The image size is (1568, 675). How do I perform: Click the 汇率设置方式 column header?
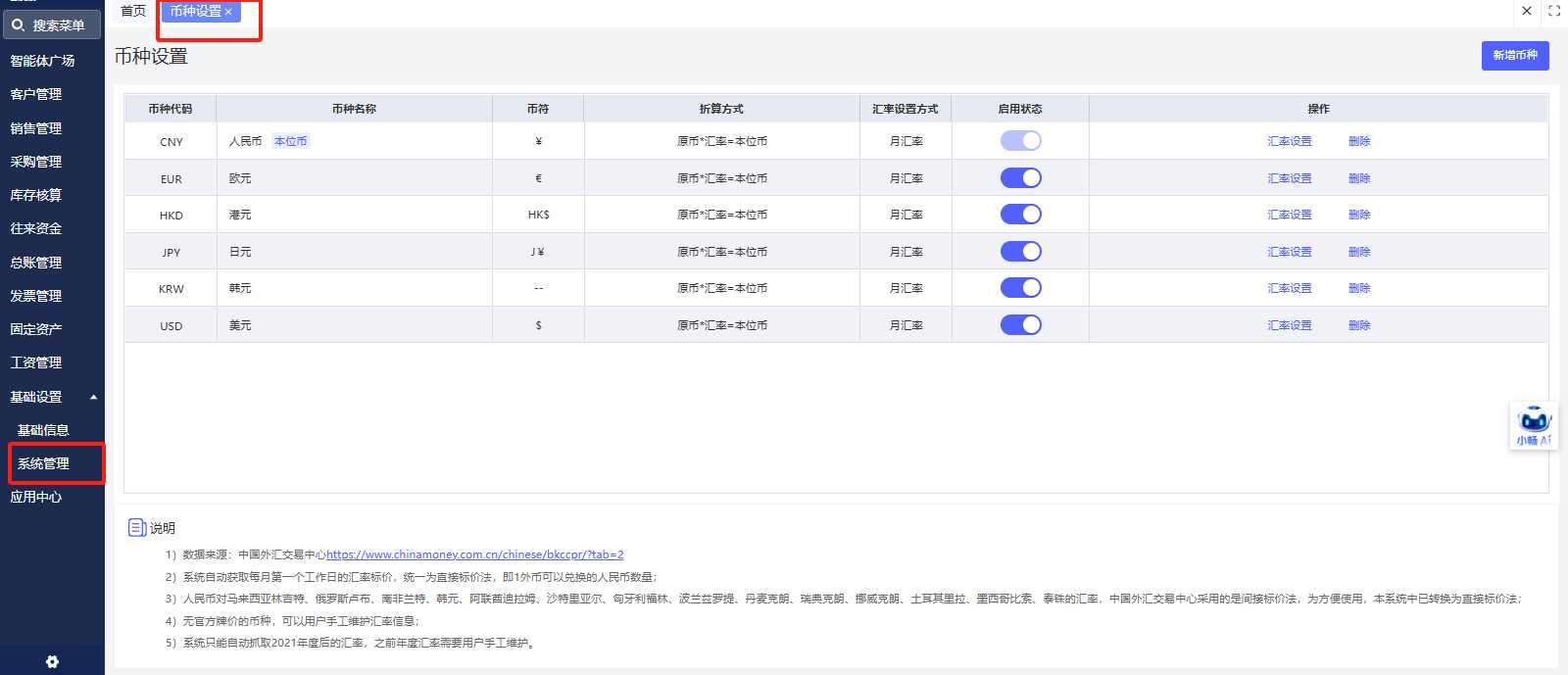pos(906,109)
